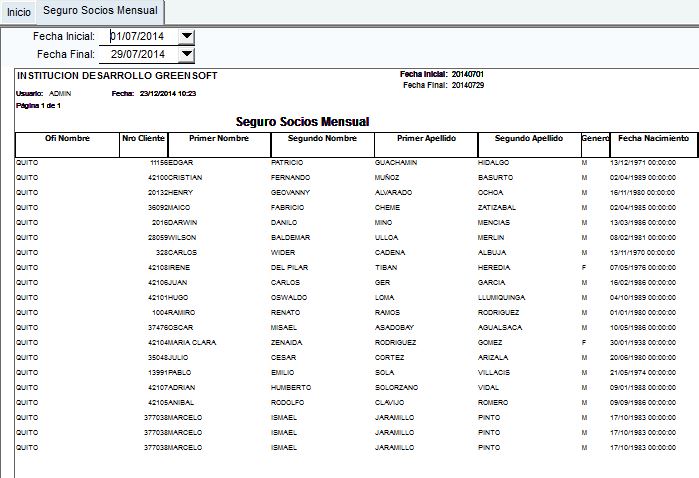This screenshot has height=478, width=699.
Task: Select the cell FABRICIO
Action: click(288, 208)
